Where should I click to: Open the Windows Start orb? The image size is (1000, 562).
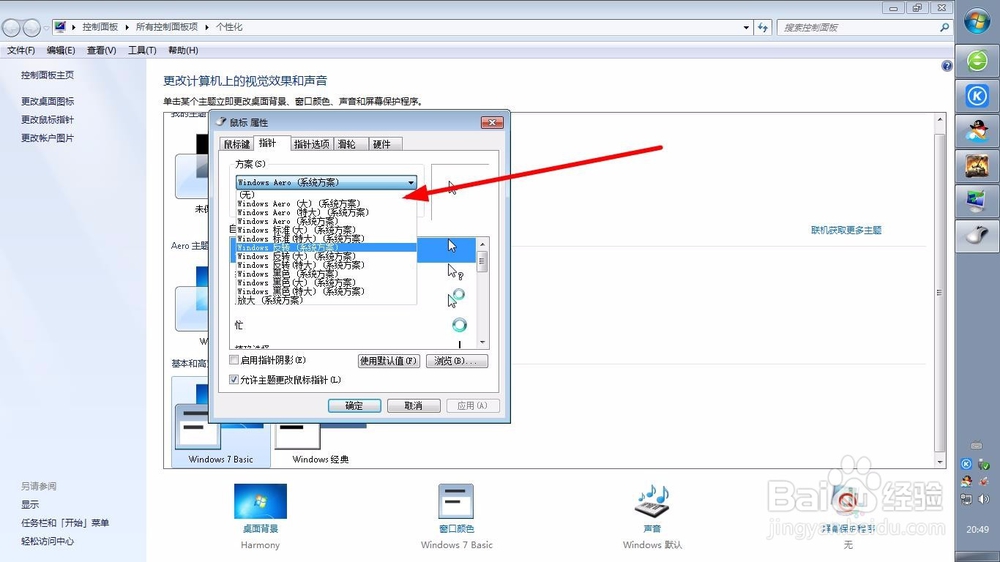pyautogui.click(x=976, y=21)
